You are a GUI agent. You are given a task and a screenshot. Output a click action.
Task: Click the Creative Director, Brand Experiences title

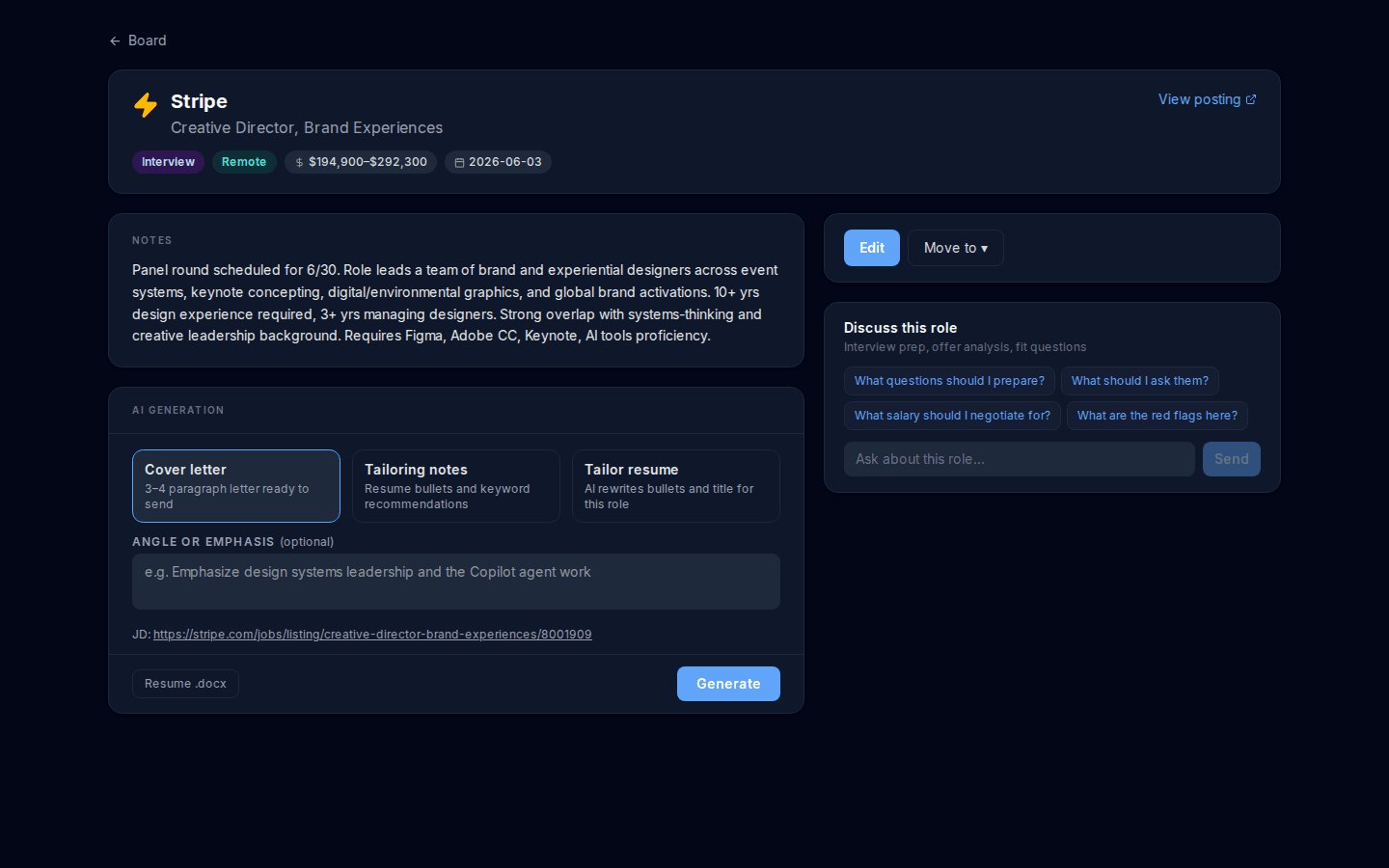(307, 127)
